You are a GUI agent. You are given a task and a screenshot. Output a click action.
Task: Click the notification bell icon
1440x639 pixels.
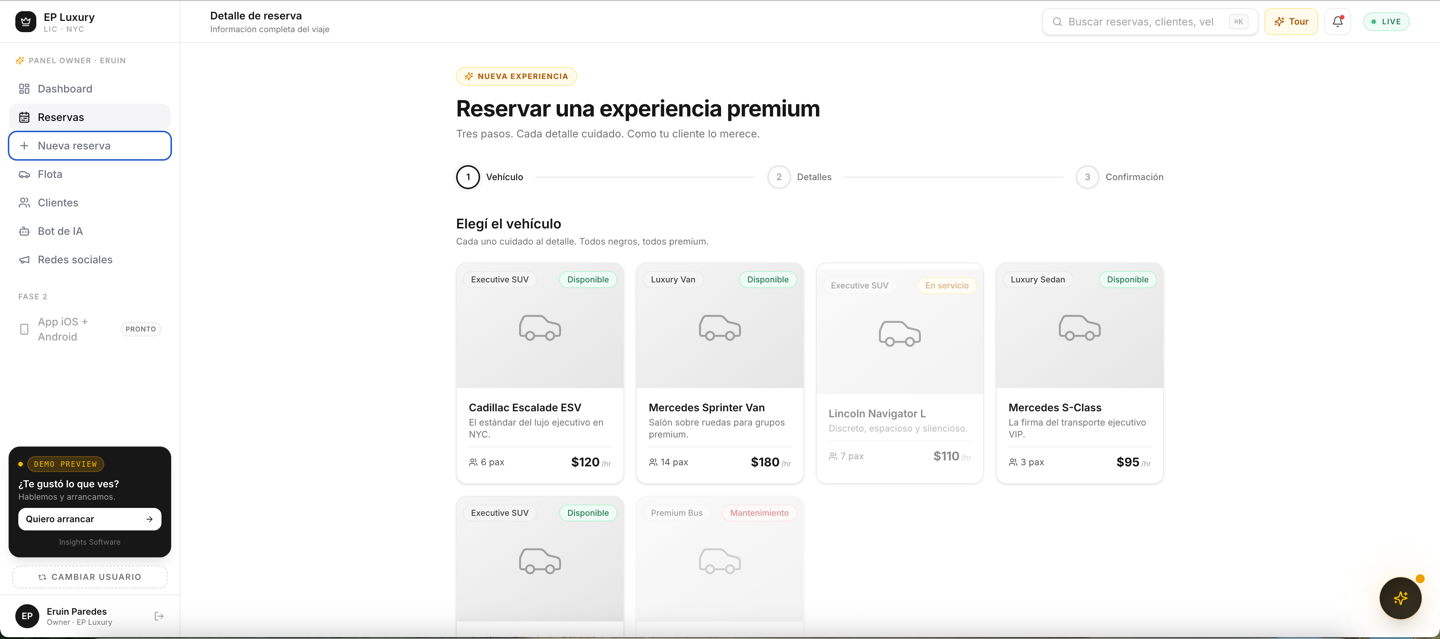pos(1337,21)
